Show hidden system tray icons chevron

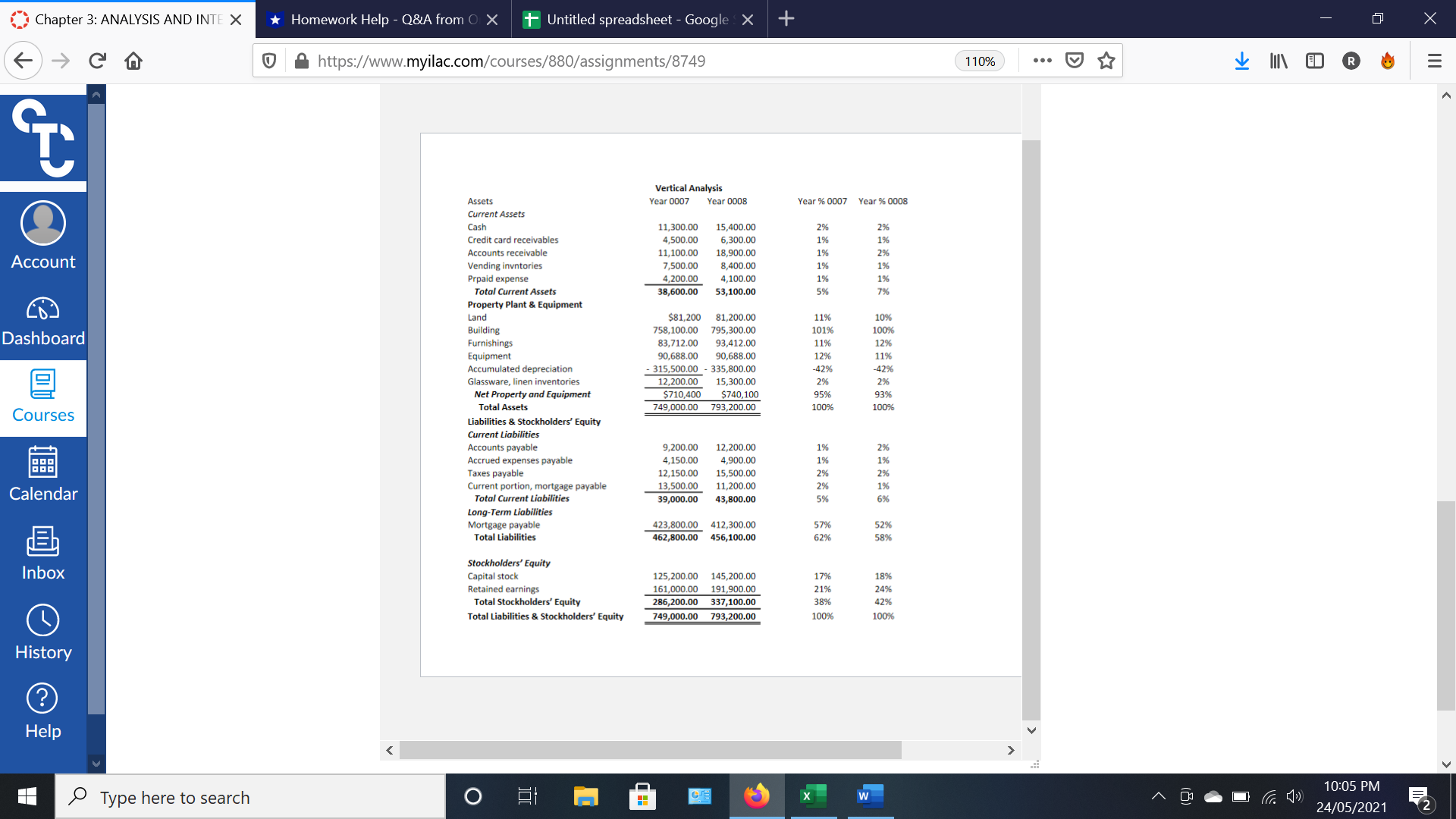tap(1158, 796)
